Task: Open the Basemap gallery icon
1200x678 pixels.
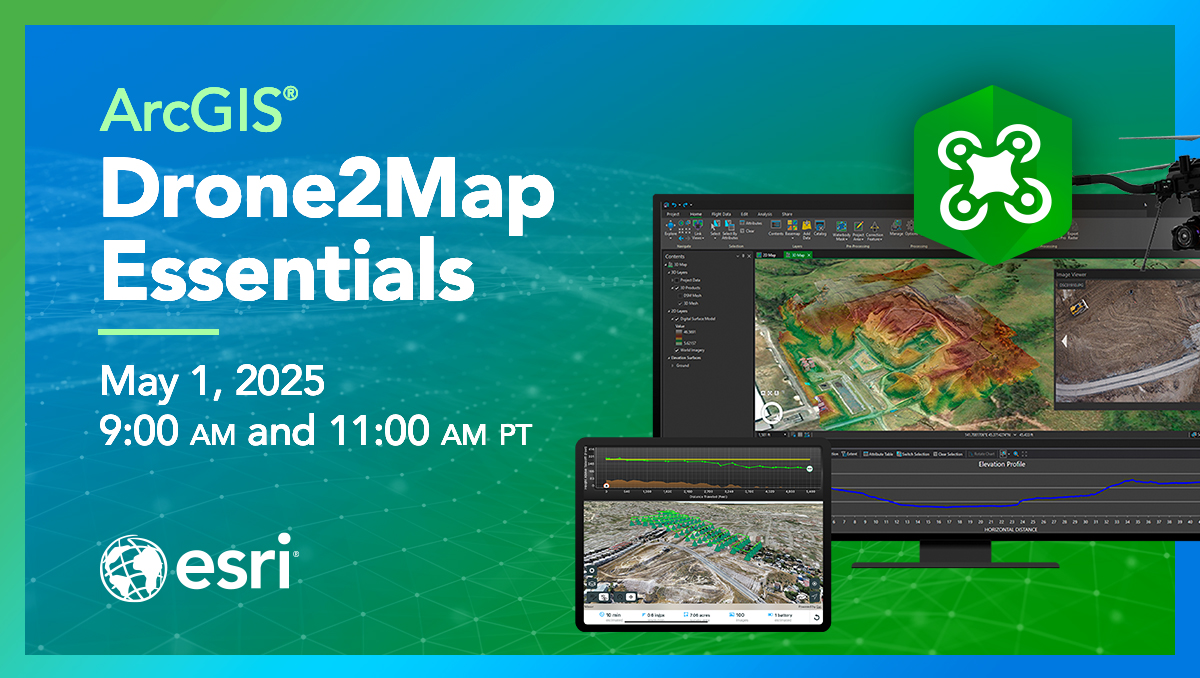Action: click(x=792, y=228)
